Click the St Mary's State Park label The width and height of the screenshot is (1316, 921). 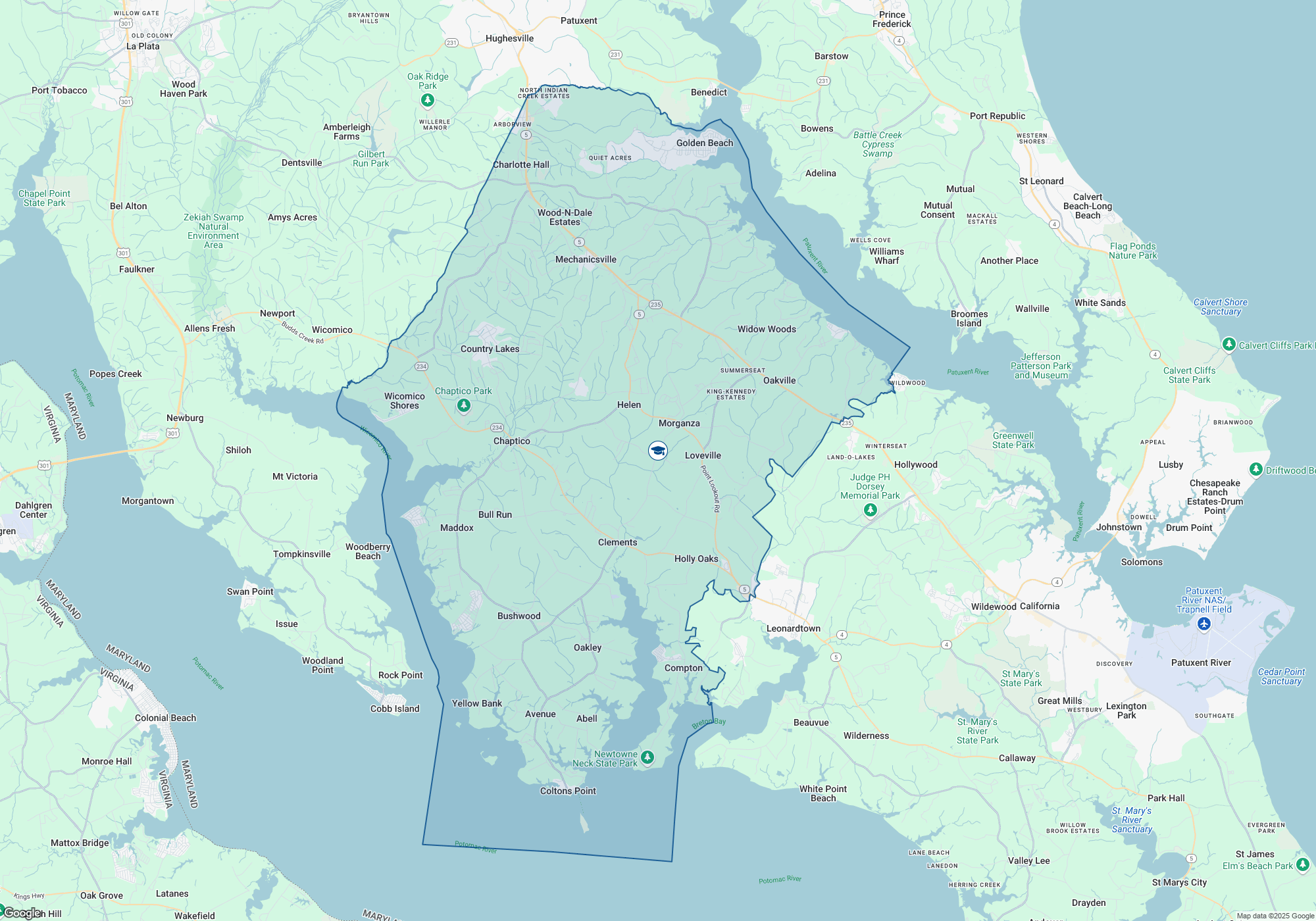coord(1021,678)
